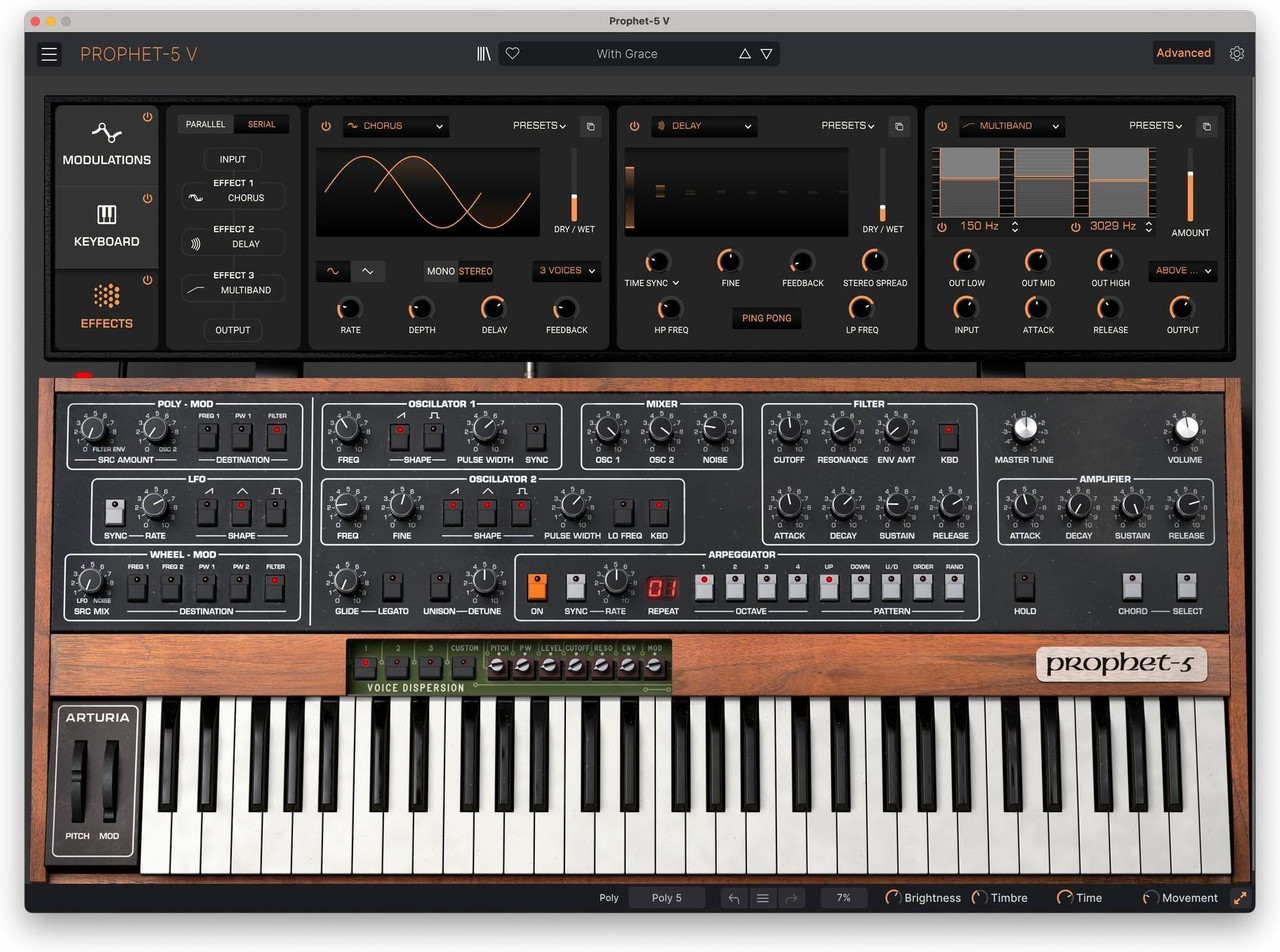Click the With Grace preset name

coord(627,54)
